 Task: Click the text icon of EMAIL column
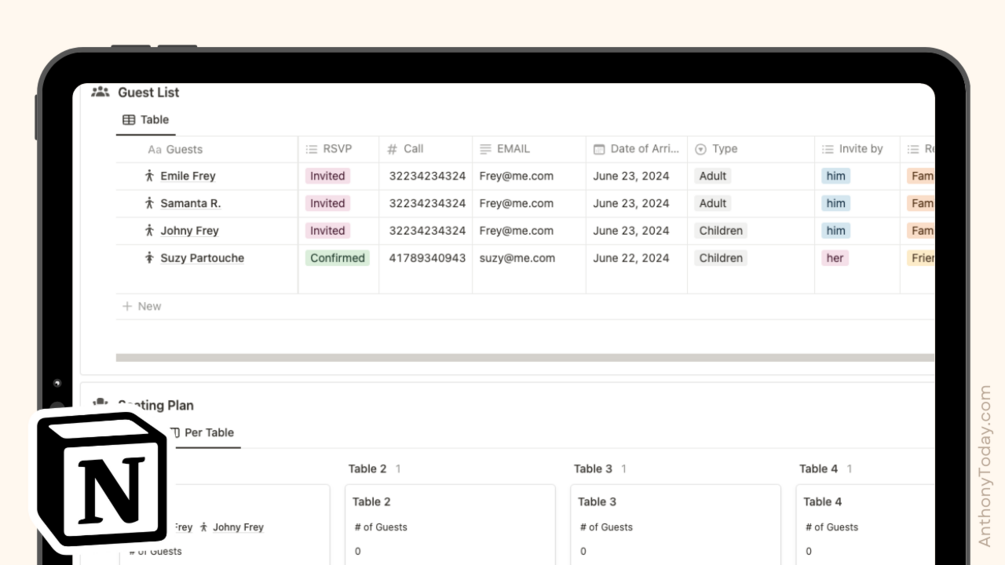click(x=485, y=149)
